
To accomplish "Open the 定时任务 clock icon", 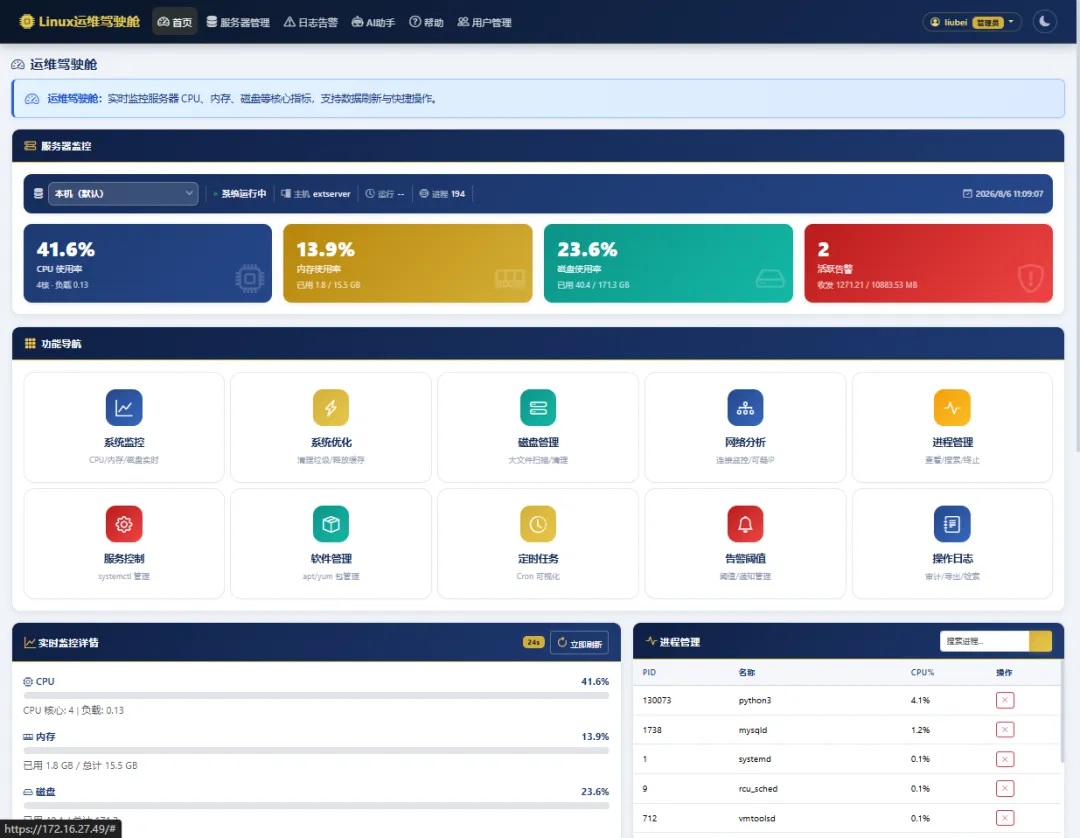I will coord(538,523).
